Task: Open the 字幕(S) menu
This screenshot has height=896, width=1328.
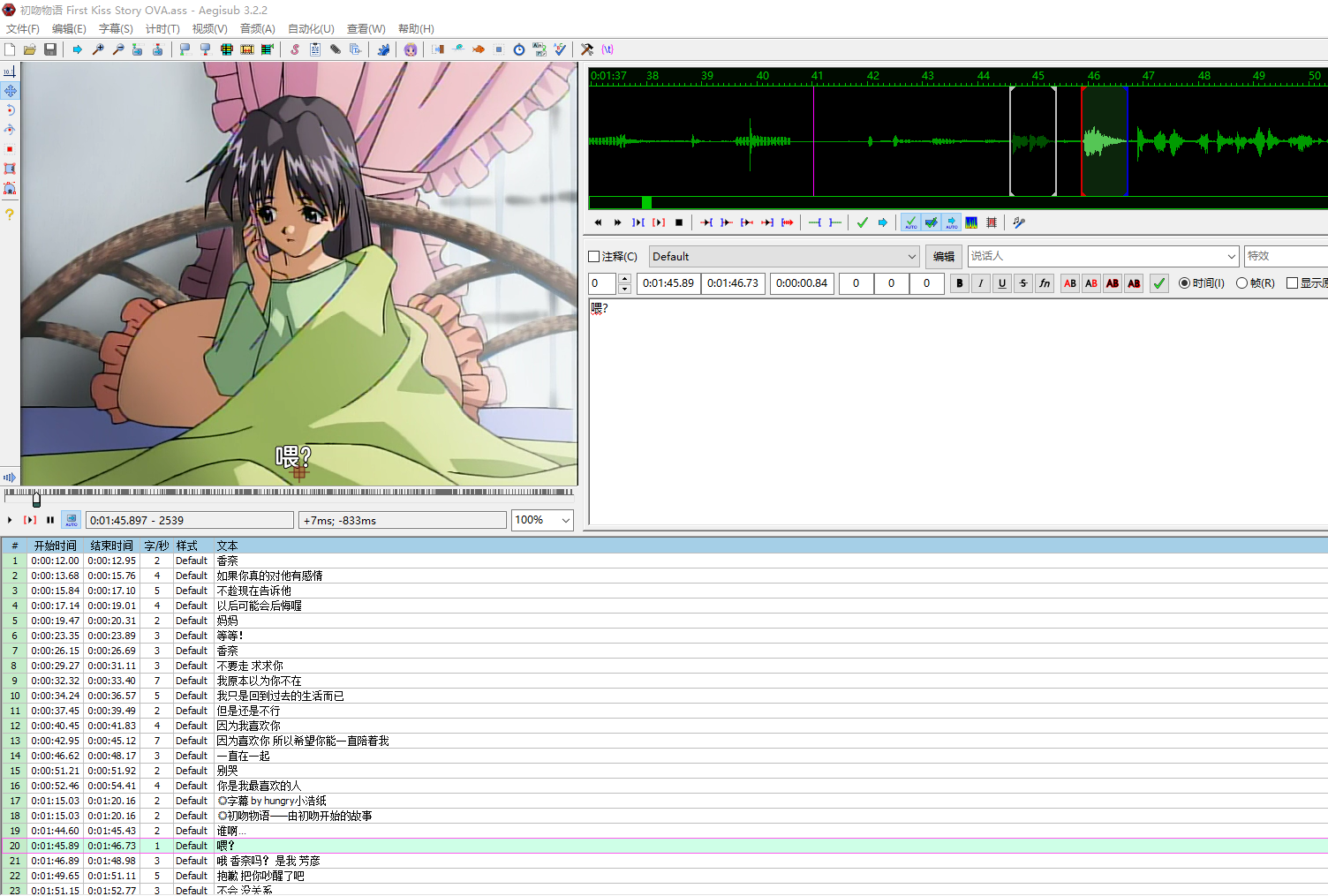Action: [116, 29]
